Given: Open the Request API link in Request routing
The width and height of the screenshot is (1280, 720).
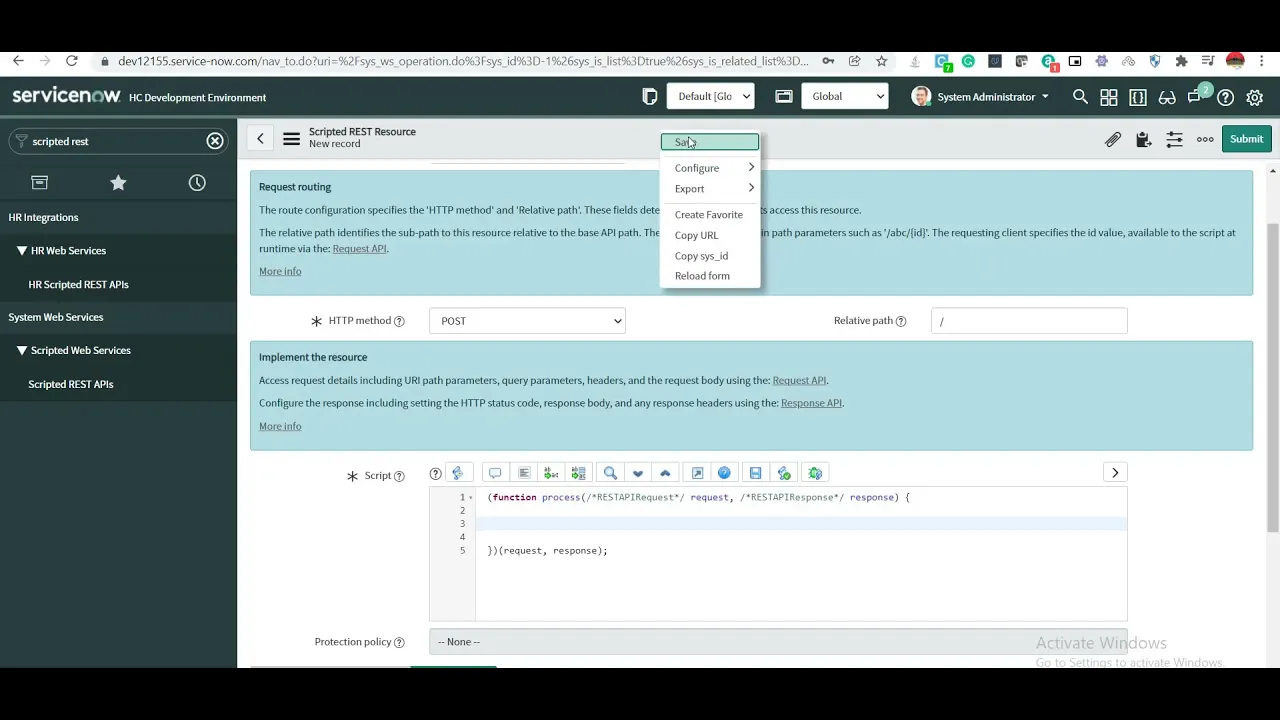Looking at the screenshot, I should coord(359,249).
